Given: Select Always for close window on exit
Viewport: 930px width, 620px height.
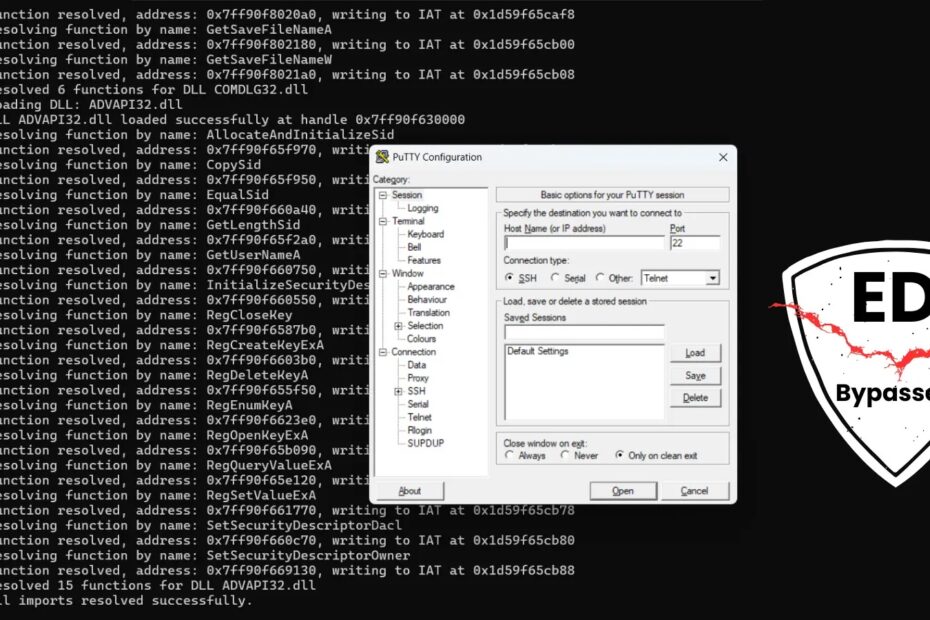Looking at the screenshot, I should point(510,455).
